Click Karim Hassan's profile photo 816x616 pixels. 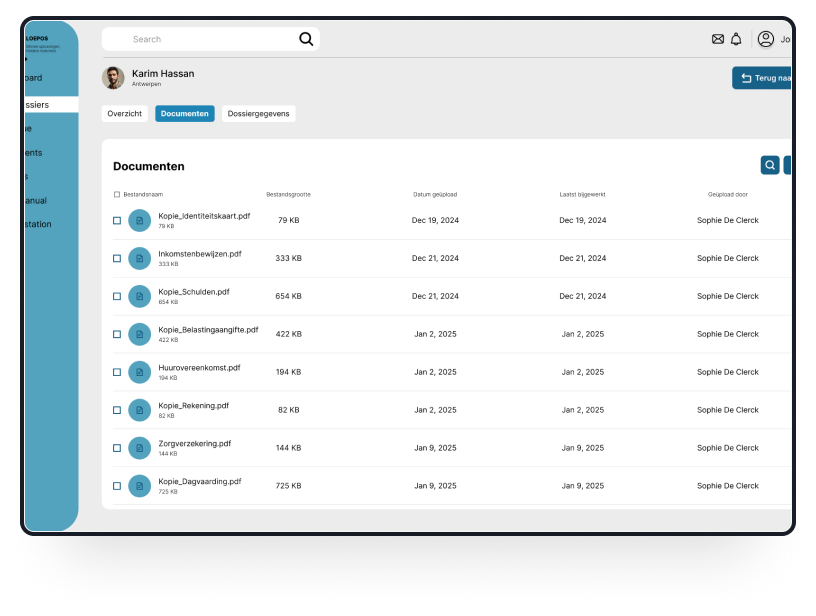[113, 78]
